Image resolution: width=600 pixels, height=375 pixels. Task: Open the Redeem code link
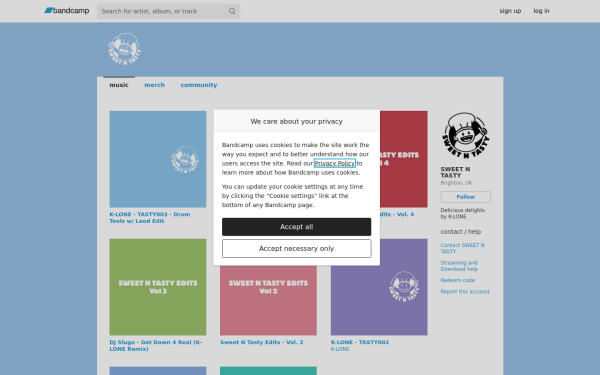point(457,280)
